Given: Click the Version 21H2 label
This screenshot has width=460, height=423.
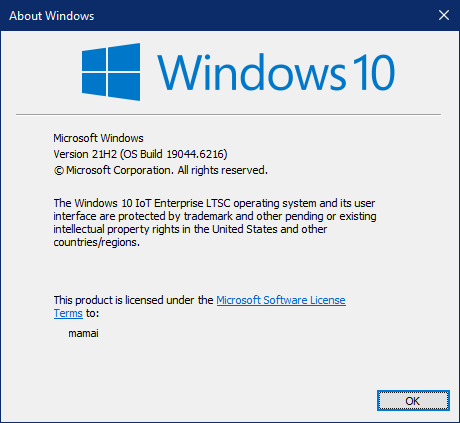Looking at the screenshot, I should click(x=85, y=154).
